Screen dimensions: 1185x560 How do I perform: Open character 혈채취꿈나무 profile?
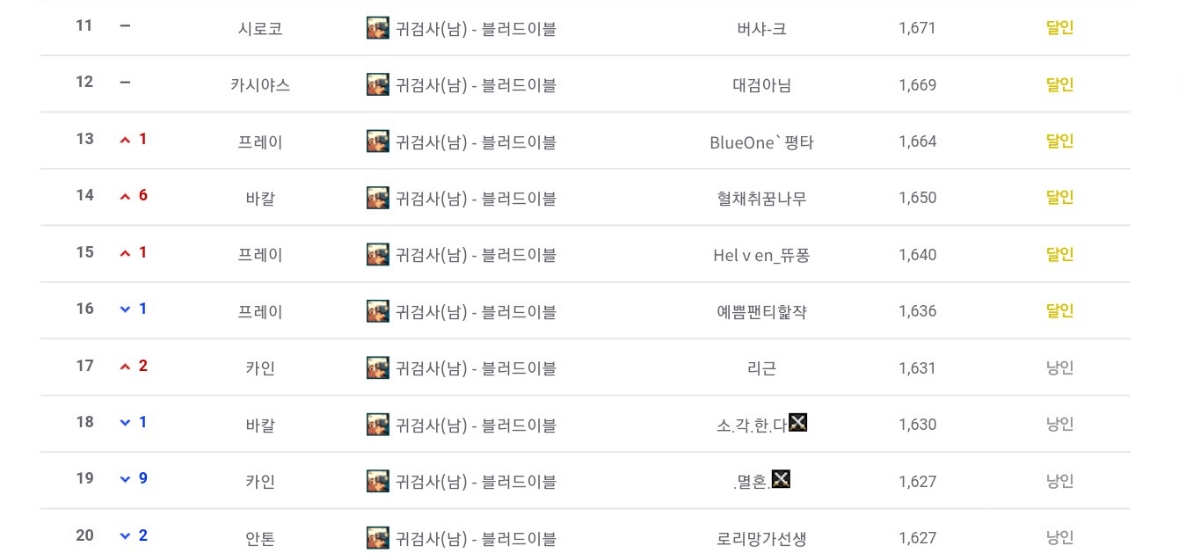[763, 198]
